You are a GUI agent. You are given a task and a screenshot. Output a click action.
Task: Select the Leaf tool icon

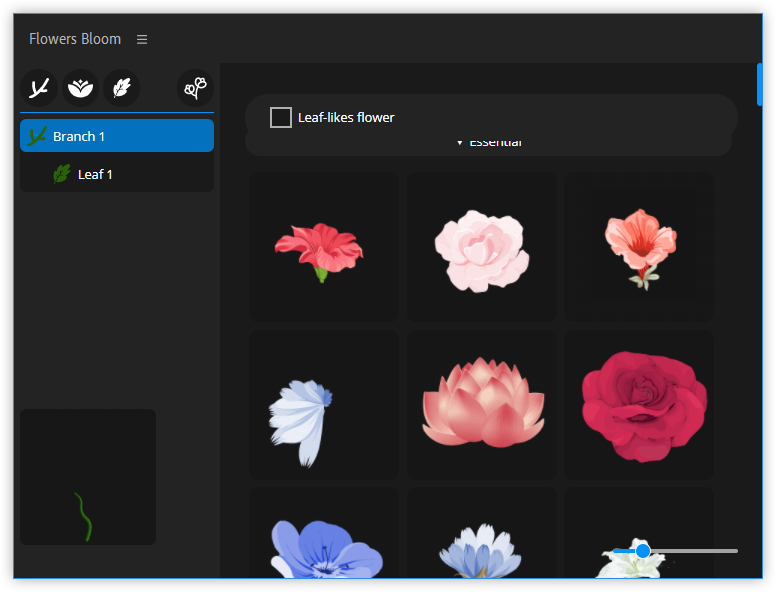click(121, 88)
